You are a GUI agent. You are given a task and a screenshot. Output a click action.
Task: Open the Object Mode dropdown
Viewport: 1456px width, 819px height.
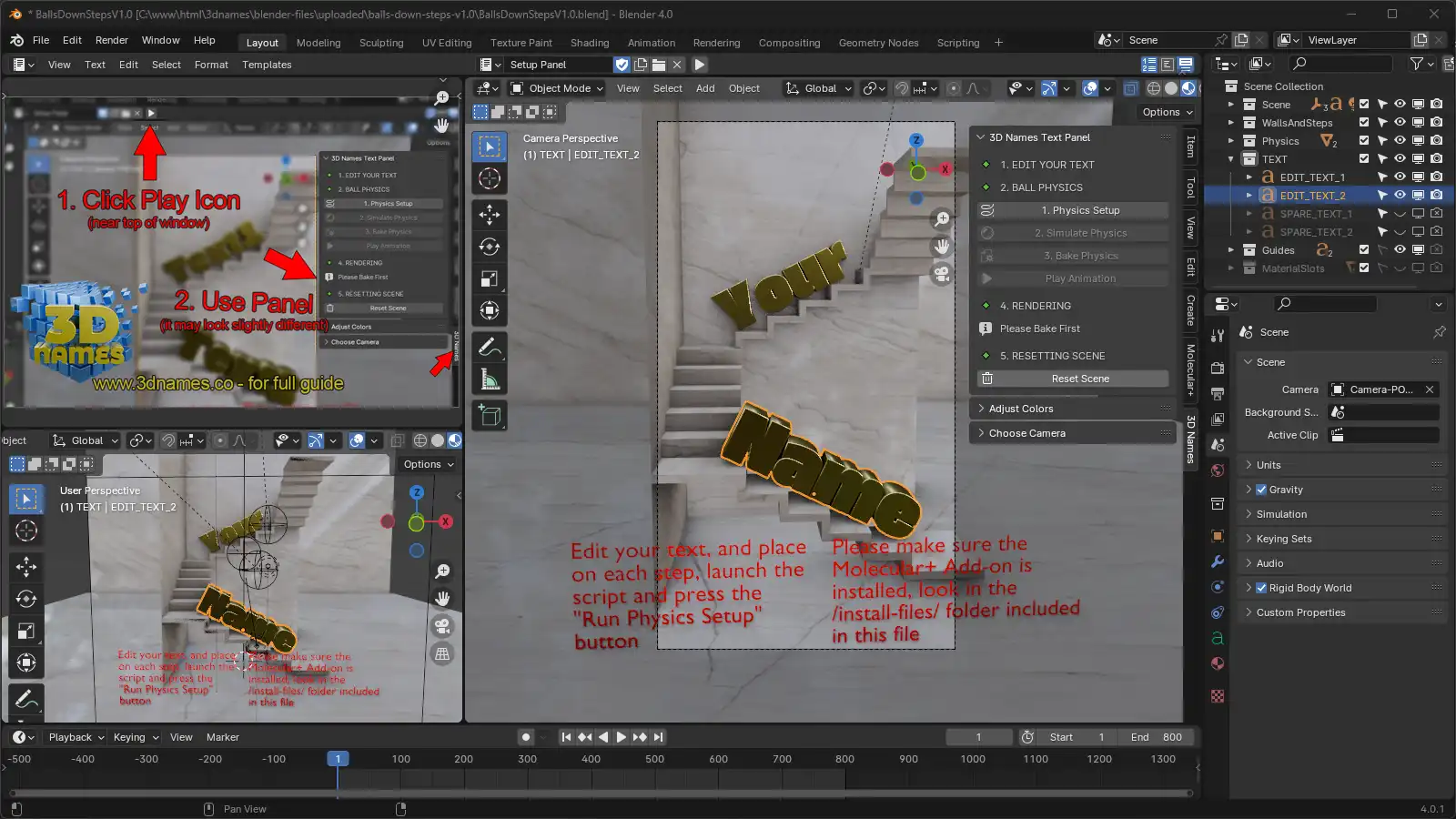(x=557, y=88)
